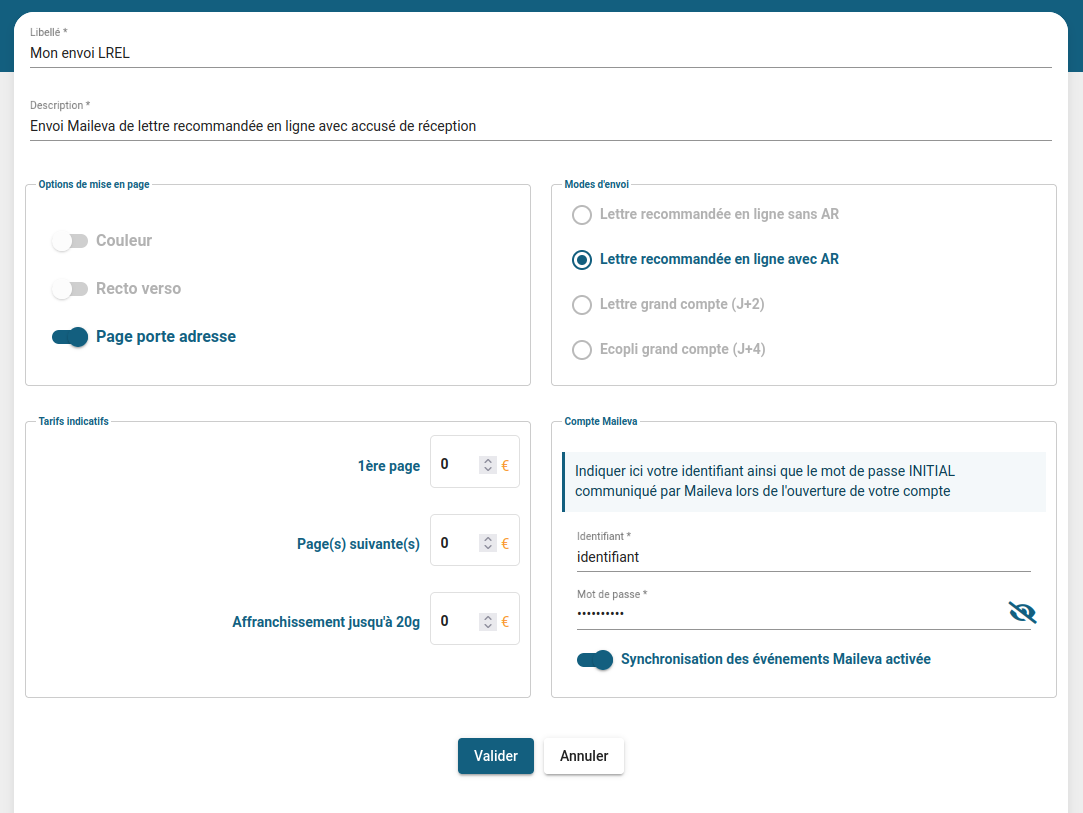This screenshot has width=1083, height=813.
Task: Choose Lettre recommandée en ligne avec AR
Action: click(x=582, y=260)
